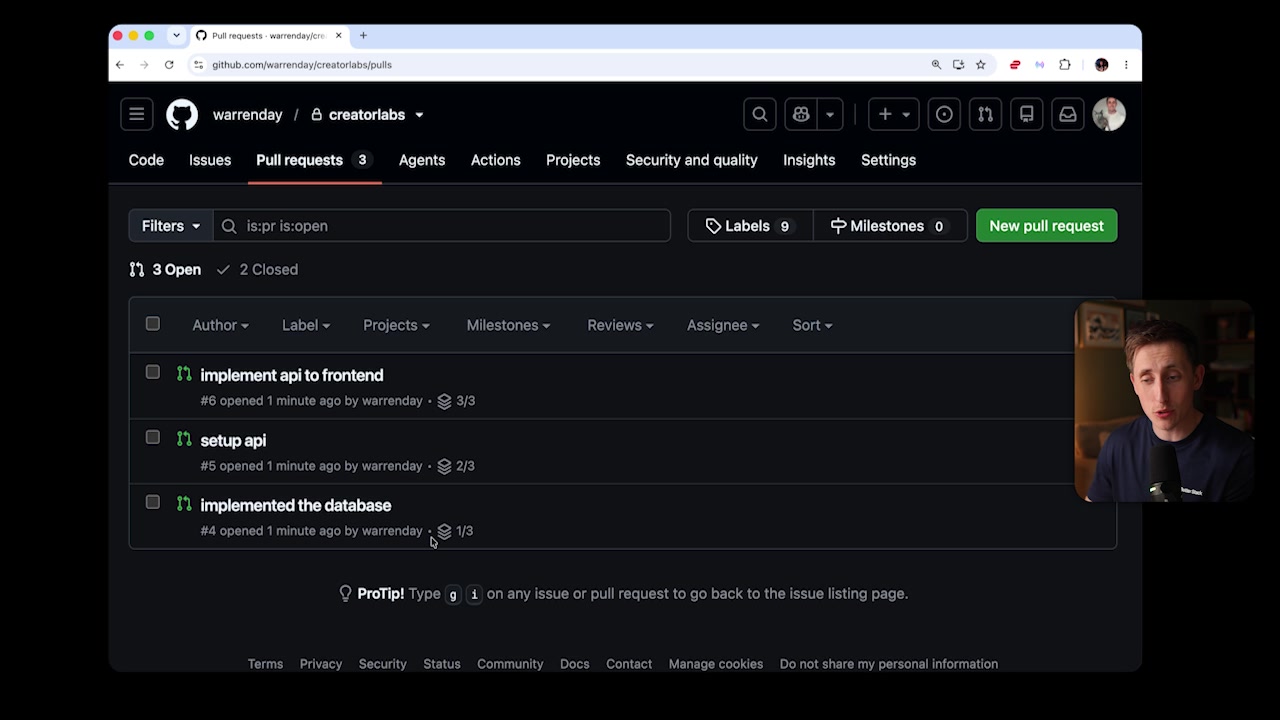Screen dimensions: 1280x720
Task: Expand the Reviews filter dropdown
Action: [620, 325]
